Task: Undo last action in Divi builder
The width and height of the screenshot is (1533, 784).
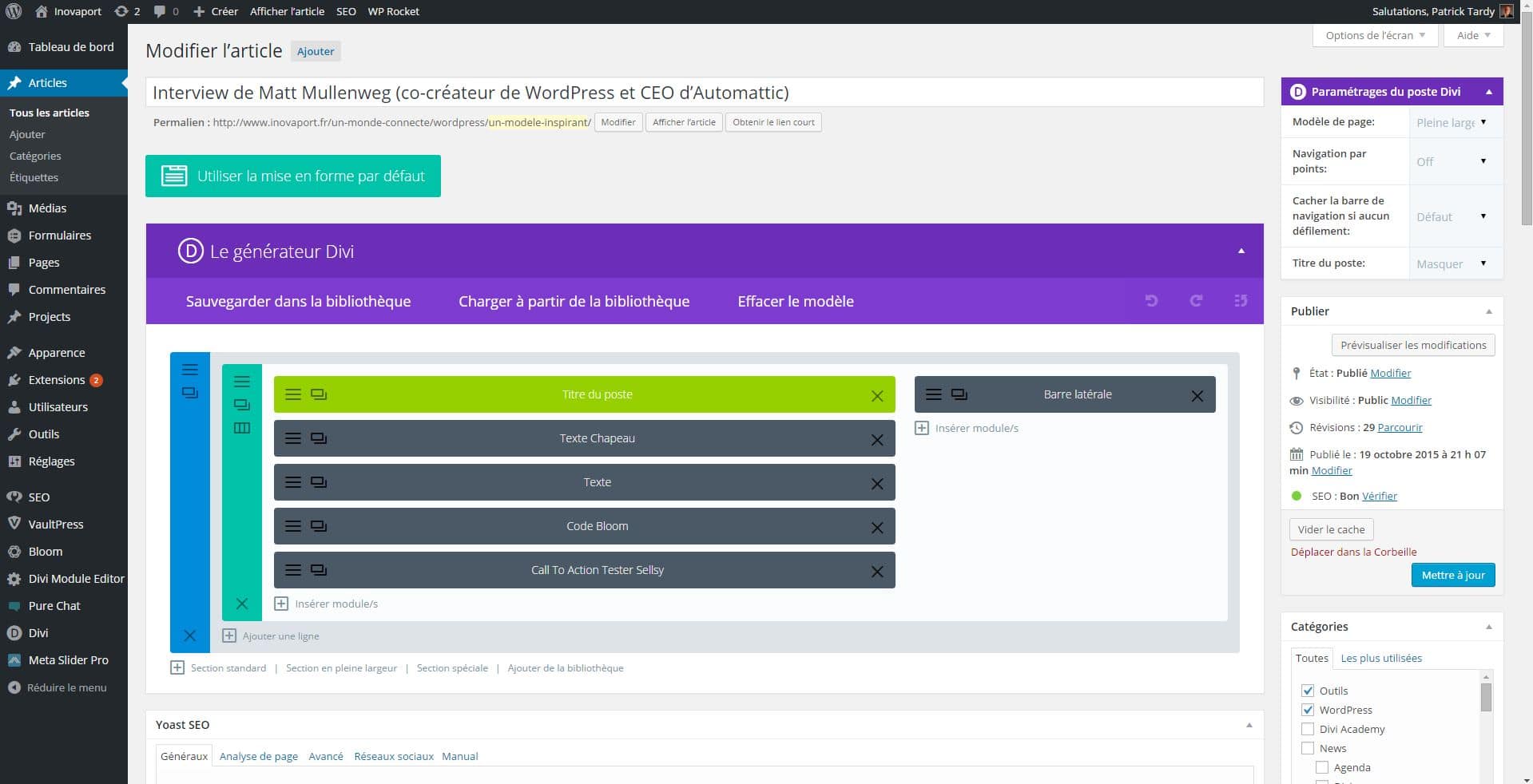Action: click(1151, 301)
